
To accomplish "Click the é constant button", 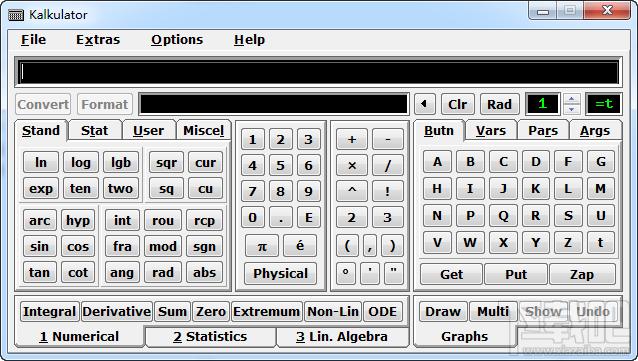I will point(300,246).
